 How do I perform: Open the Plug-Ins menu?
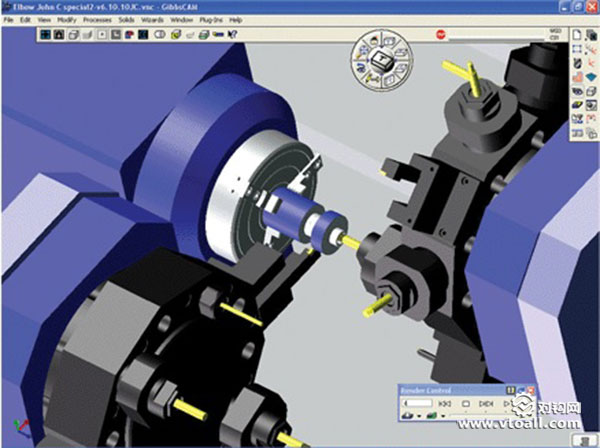coord(211,20)
